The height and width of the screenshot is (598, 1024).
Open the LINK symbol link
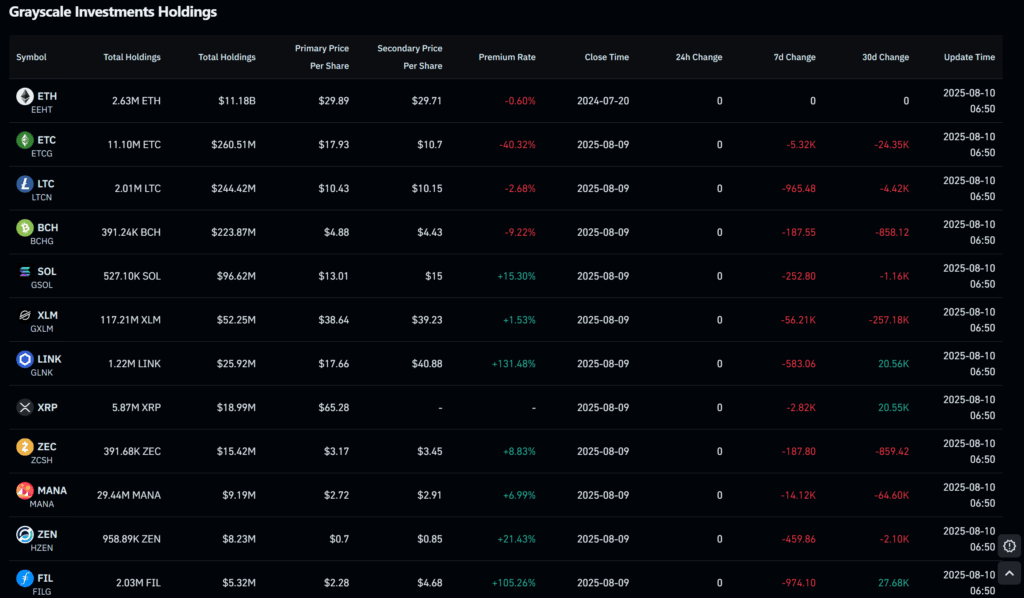pos(50,358)
